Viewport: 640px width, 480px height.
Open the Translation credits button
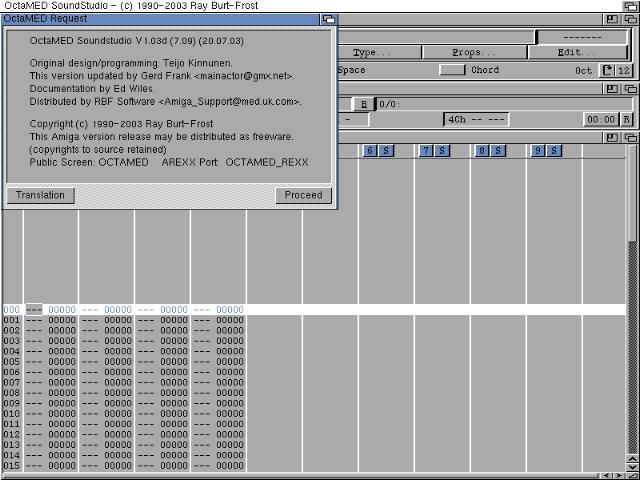(x=40, y=195)
